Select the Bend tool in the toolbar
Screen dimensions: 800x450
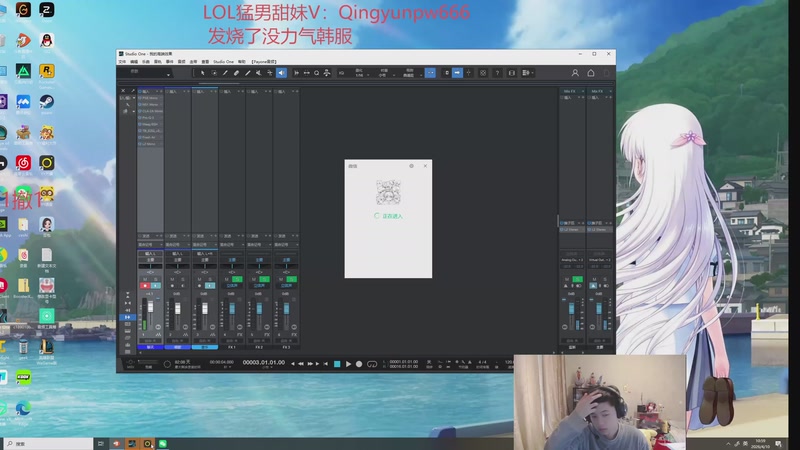click(x=270, y=73)
